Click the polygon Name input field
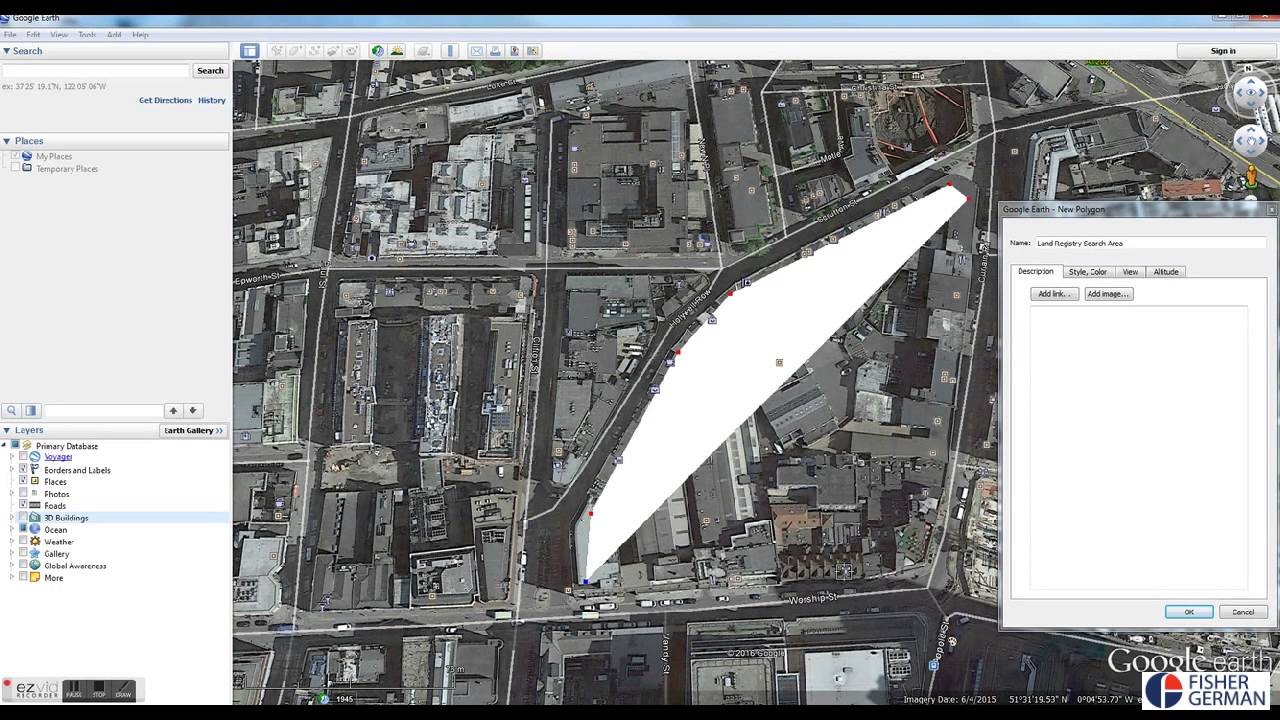1280x720 pixels. pos(1150,243)
